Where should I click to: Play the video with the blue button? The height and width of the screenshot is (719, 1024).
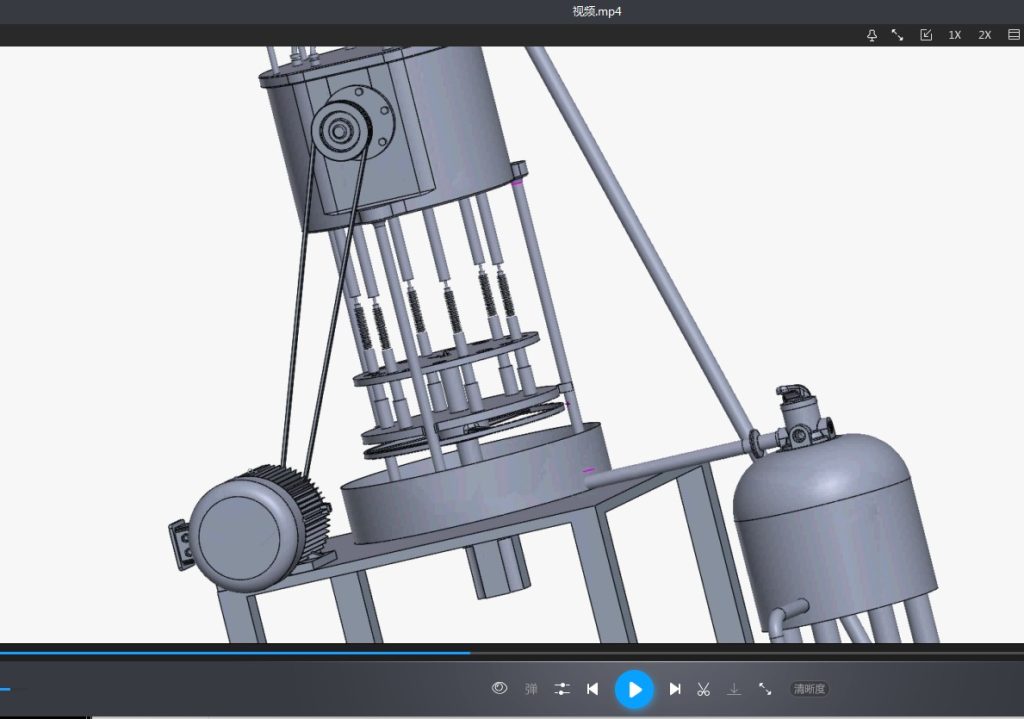click(634, 689)
